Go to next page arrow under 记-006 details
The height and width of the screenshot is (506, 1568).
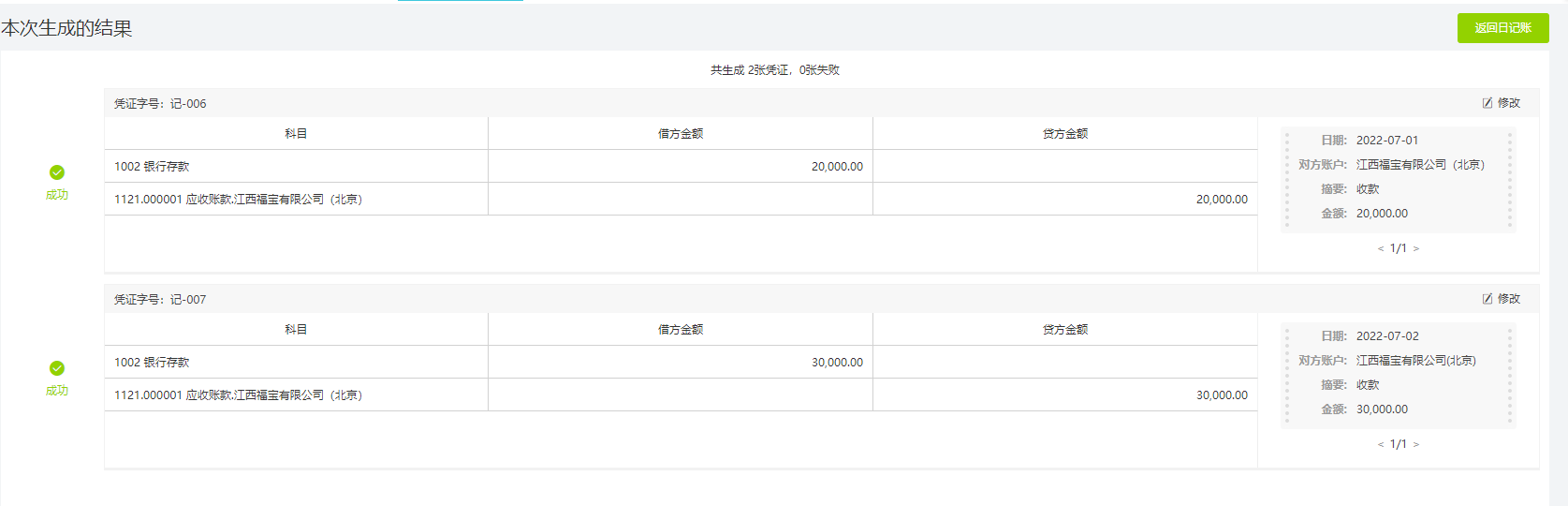1416,249
